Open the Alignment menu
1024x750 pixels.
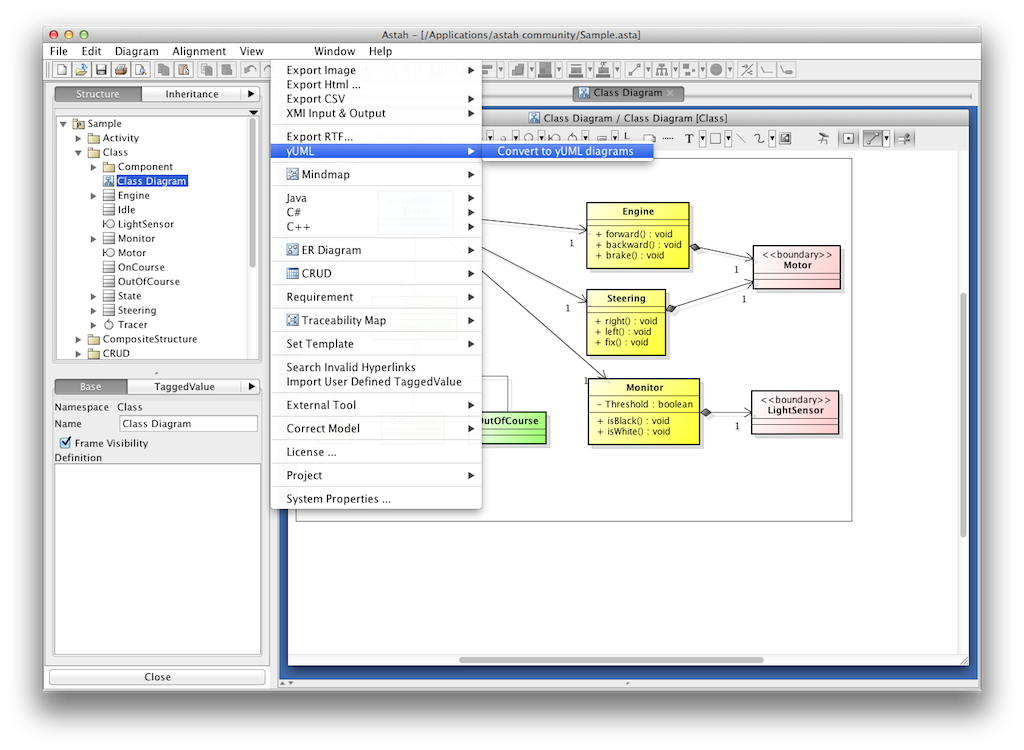click(x=199, y=51)
